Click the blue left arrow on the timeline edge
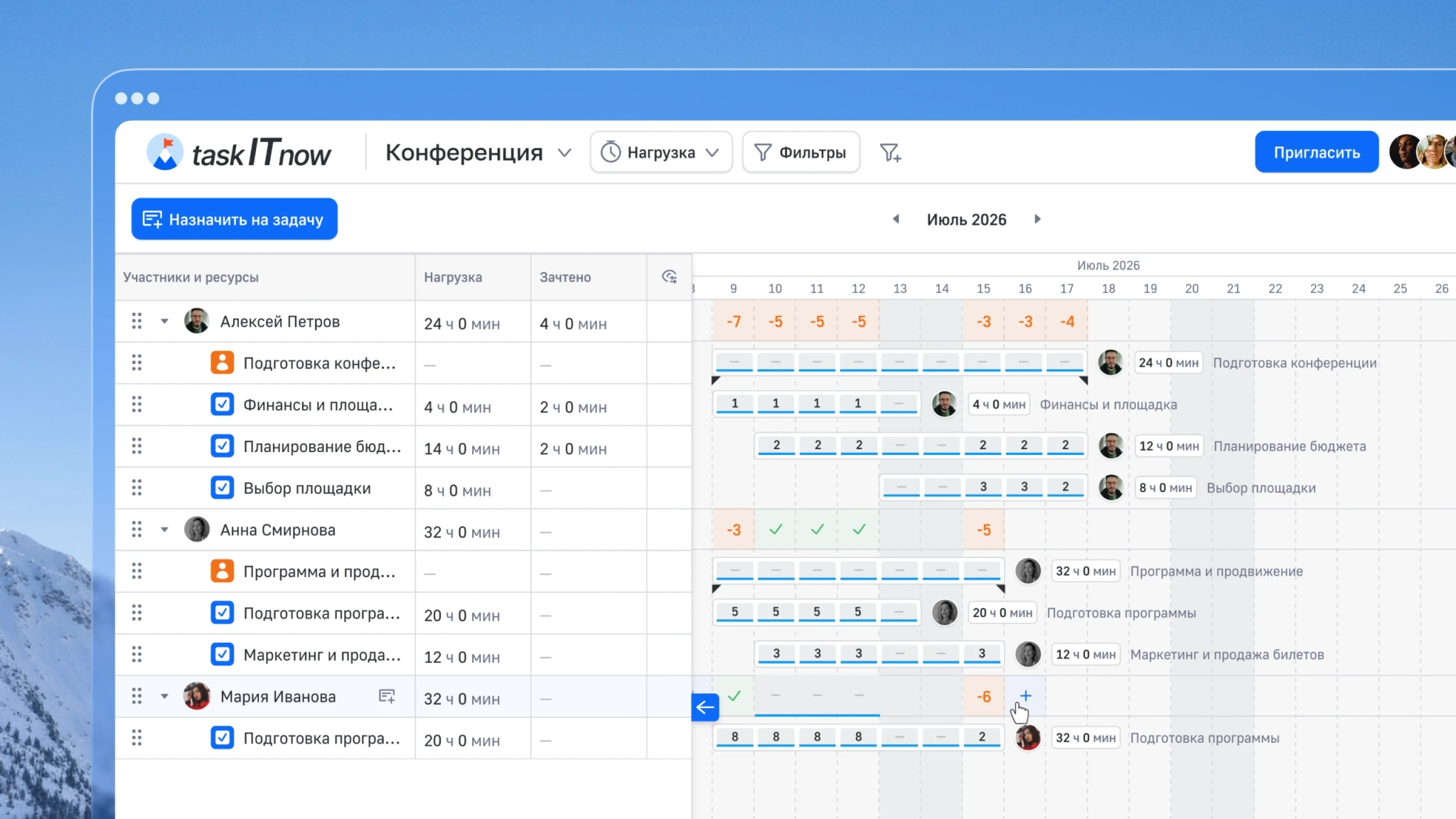 (705, 707)
